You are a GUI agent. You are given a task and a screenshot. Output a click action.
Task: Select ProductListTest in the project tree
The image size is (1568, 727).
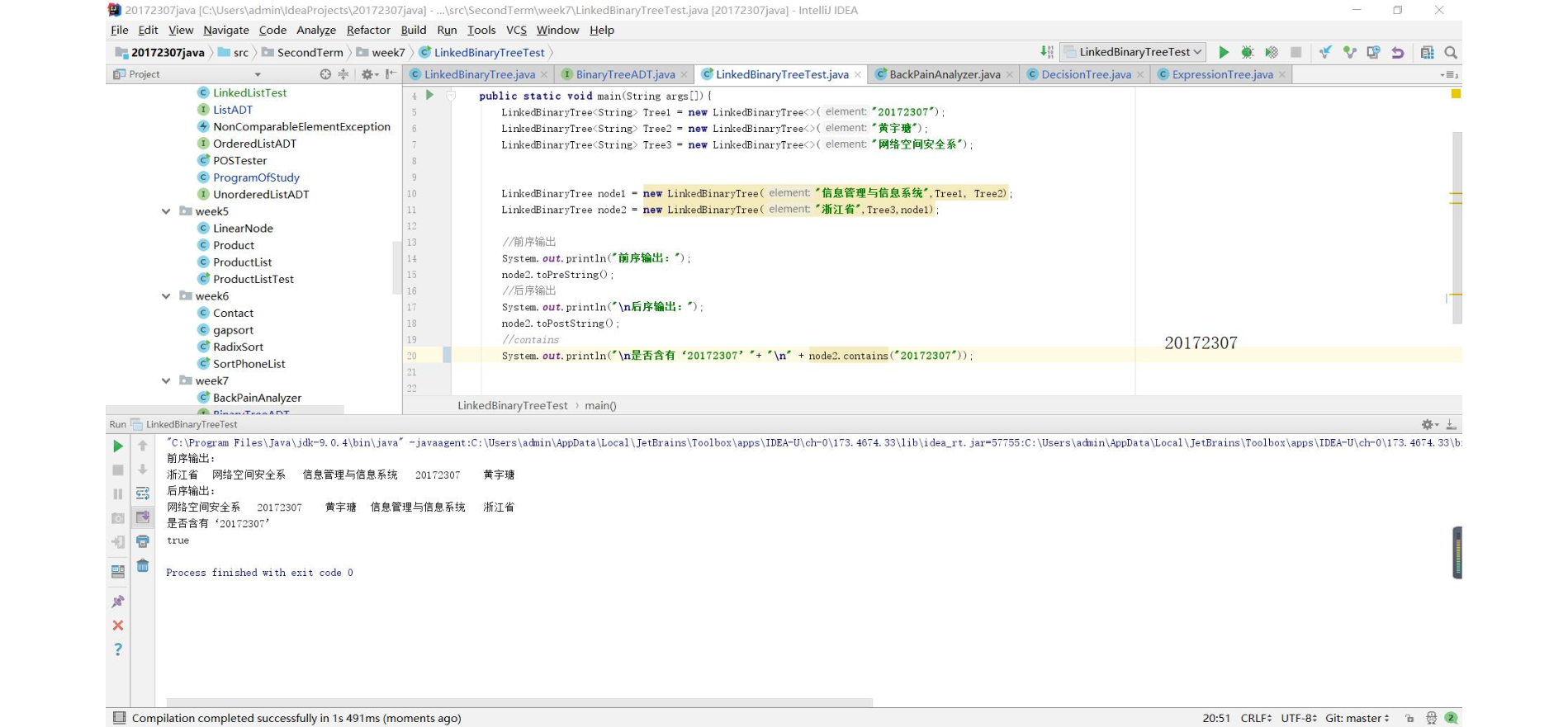[x=253, y=279]
